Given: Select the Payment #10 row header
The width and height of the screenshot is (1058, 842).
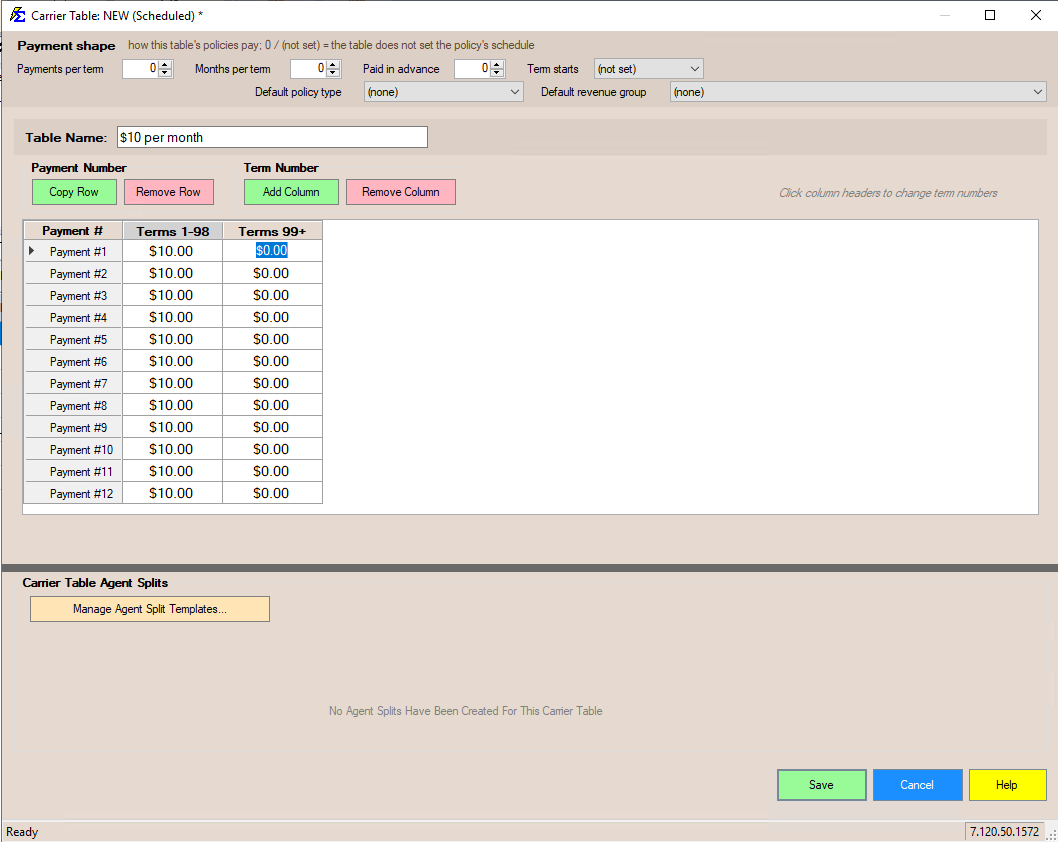Looking at the screenshot, I should [73, 449].
